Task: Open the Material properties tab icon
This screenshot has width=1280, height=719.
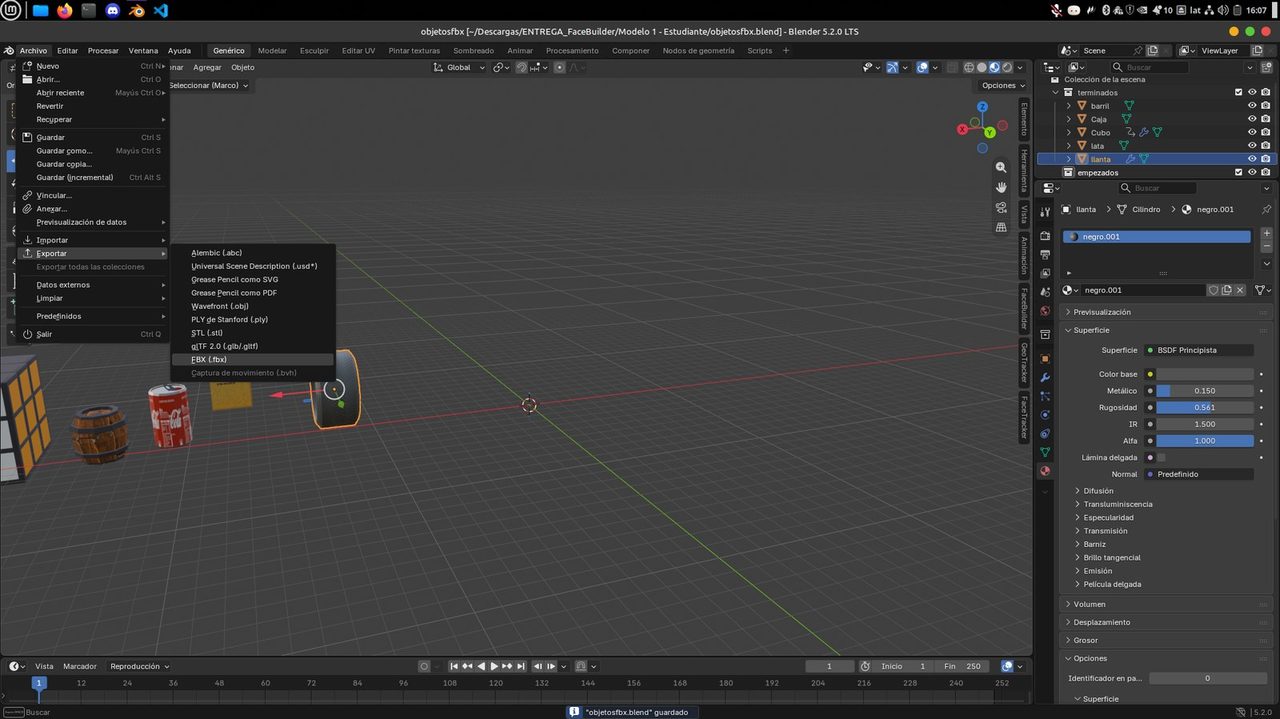Action: [1045, 471]
